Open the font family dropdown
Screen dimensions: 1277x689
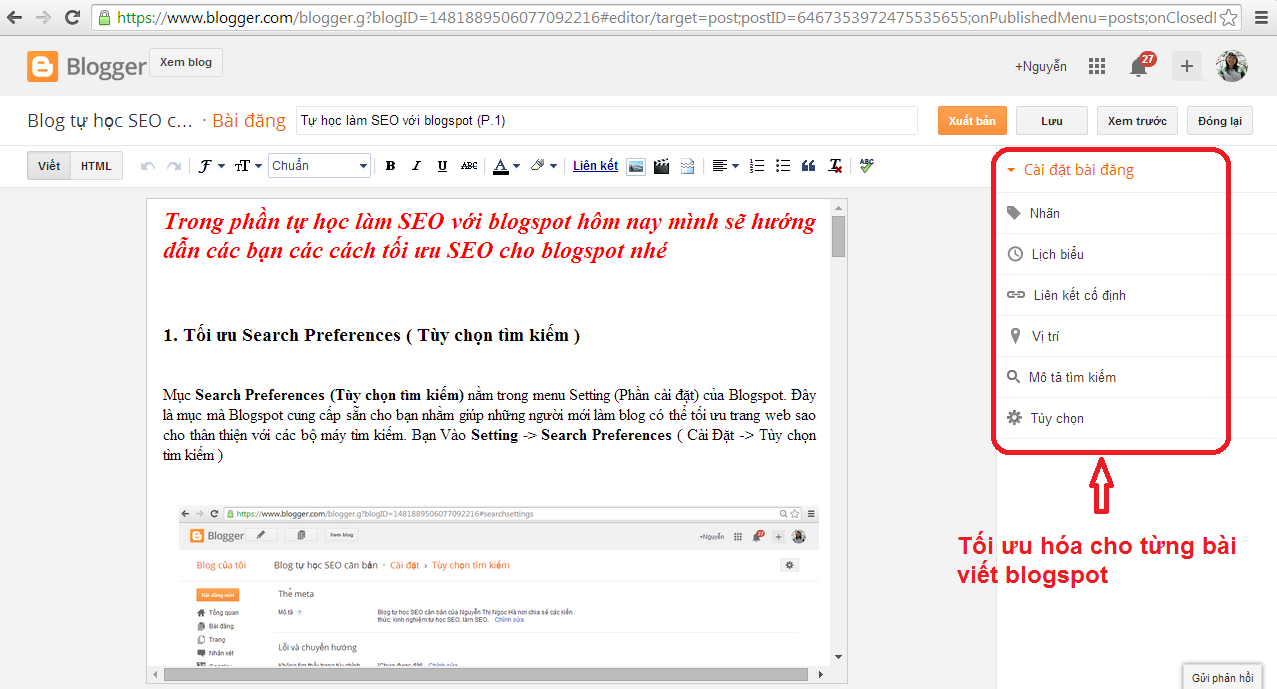click(211, 166)
